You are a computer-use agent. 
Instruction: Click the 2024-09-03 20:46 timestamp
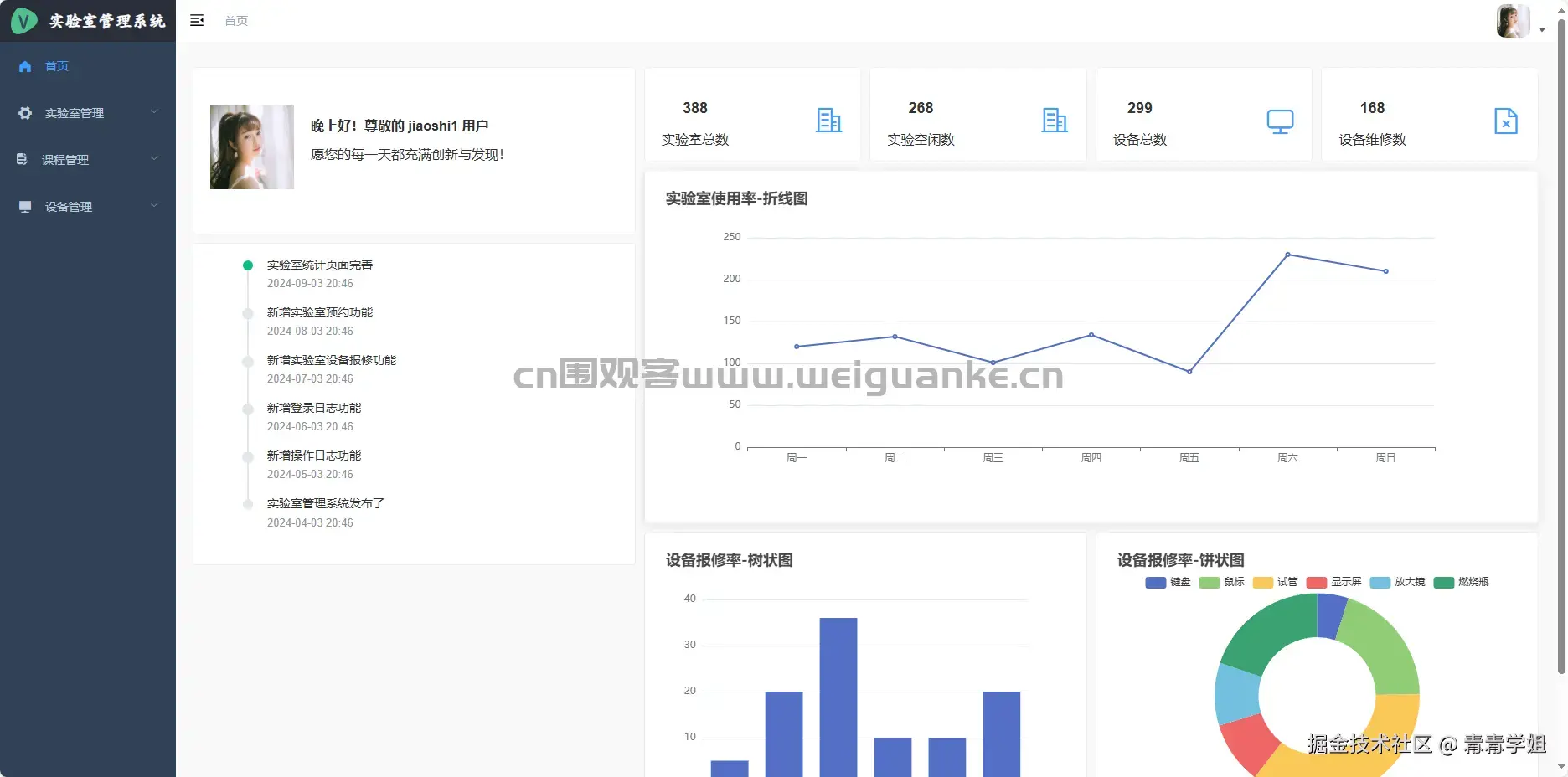coord(310,283)
